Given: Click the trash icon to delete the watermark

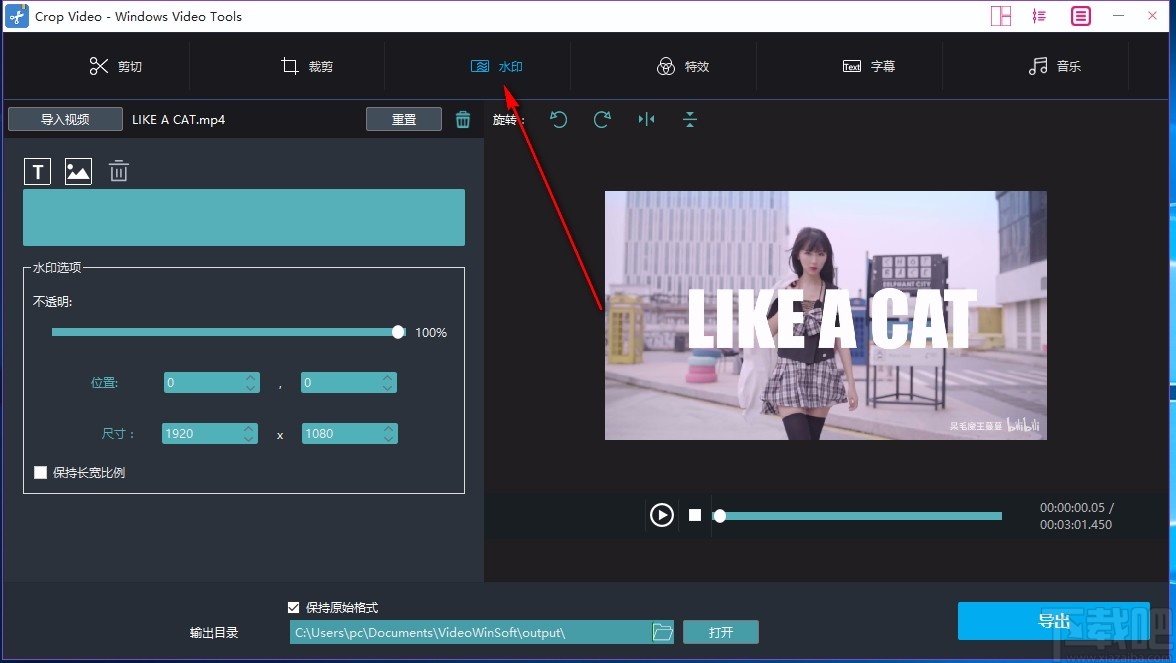Looking at the screenshot, I should click(118, 171).
